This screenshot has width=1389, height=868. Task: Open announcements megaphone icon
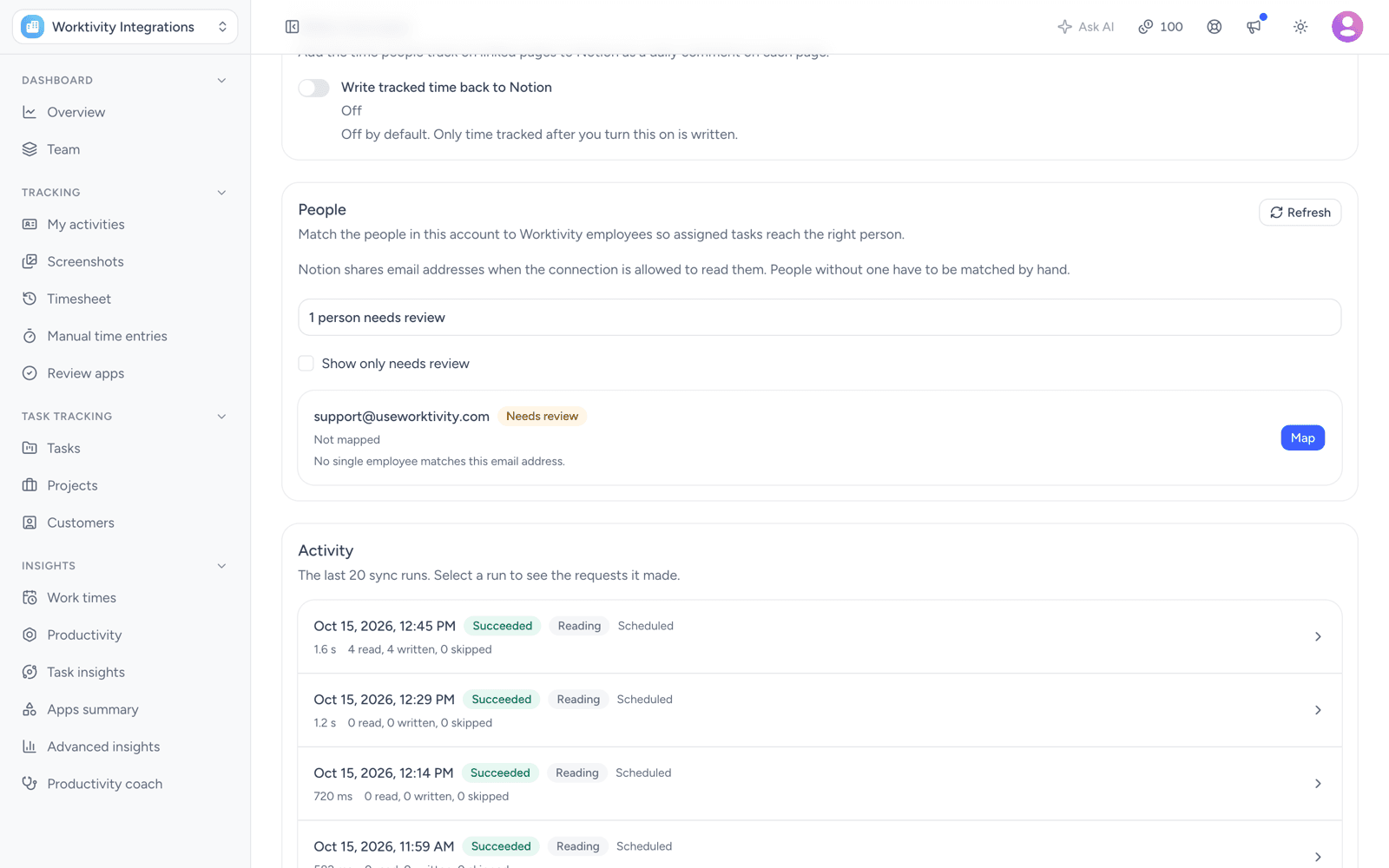[1254, 27]
